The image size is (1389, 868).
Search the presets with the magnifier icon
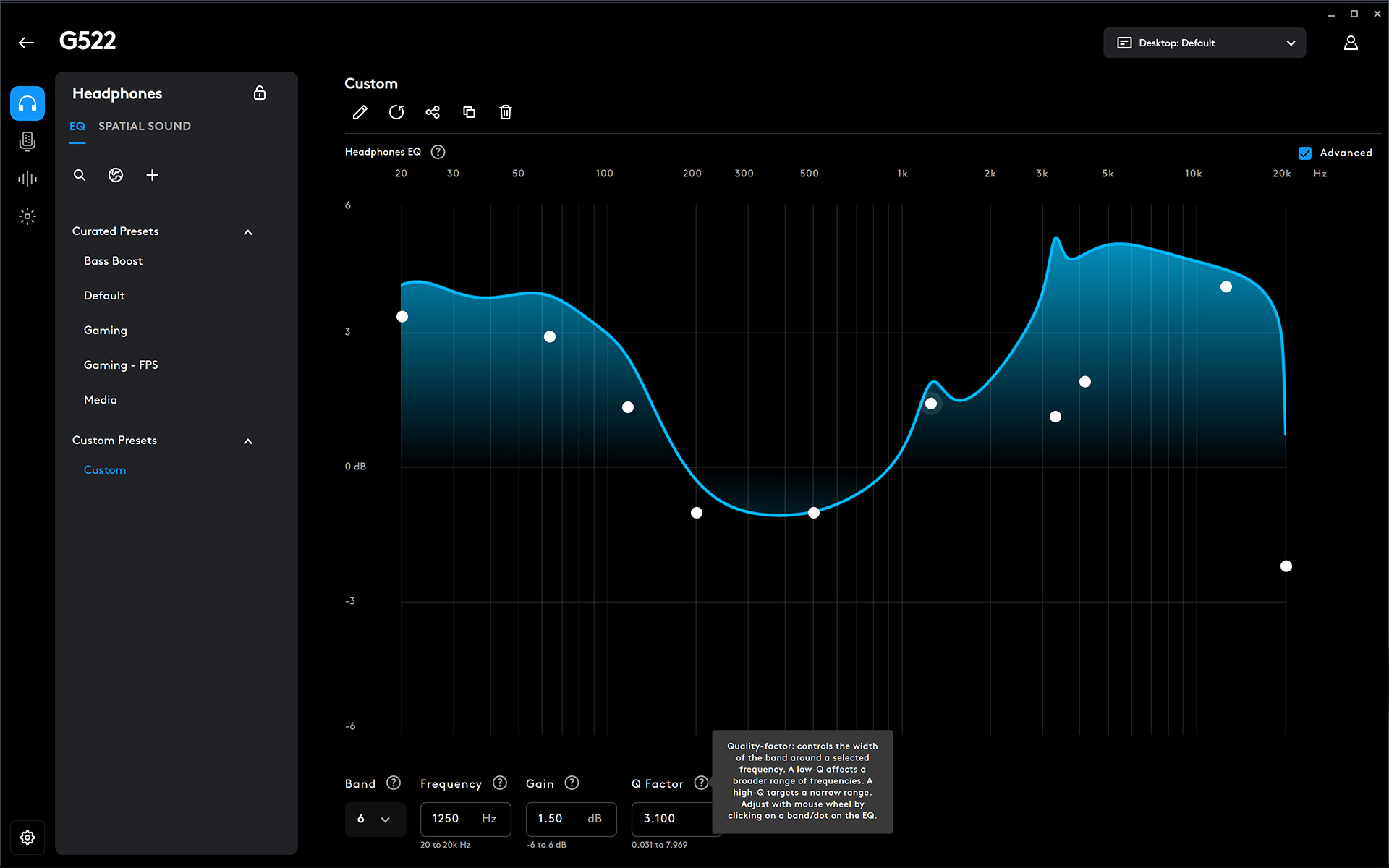[x=80, y=175]
